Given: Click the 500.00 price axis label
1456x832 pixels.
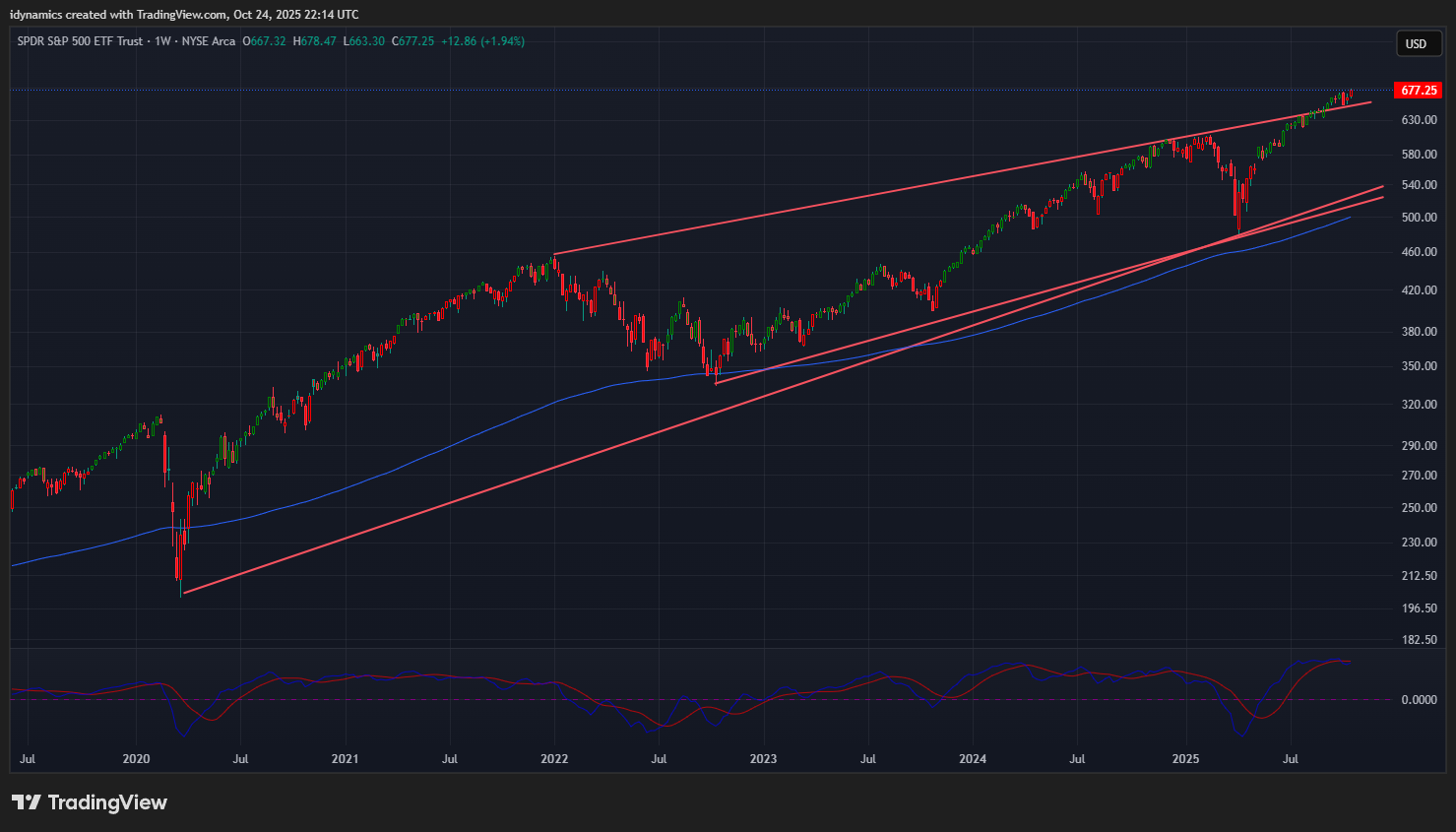Looking at the screenshot, I should (x=1419, y=218).
